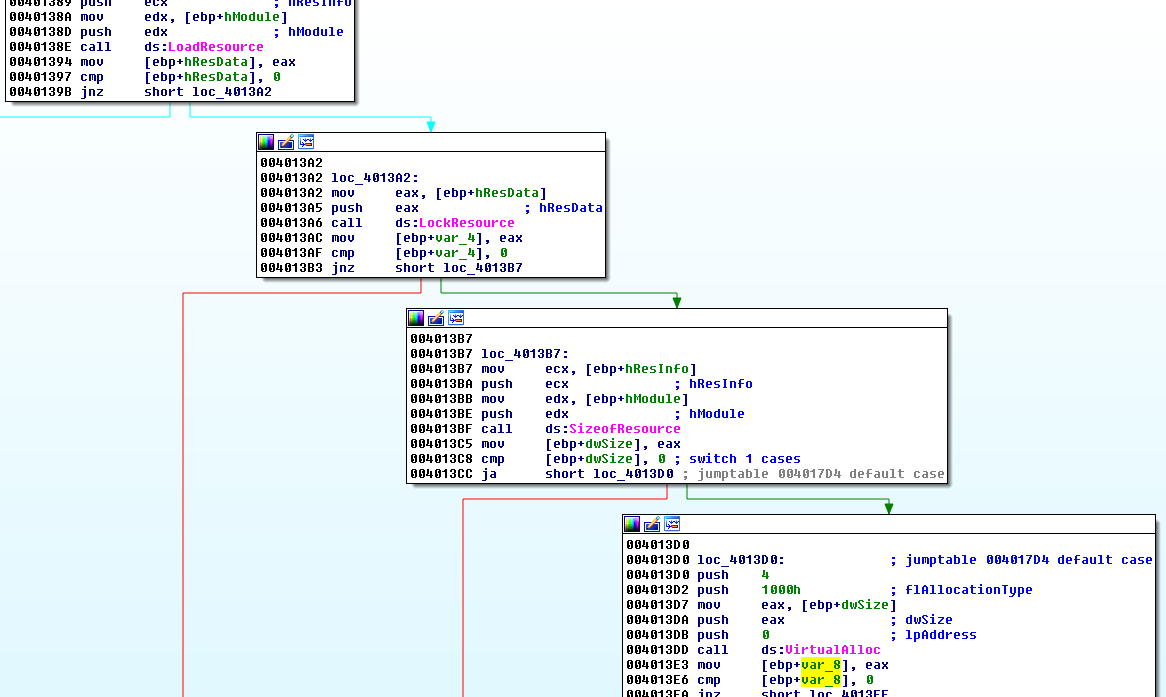Click the edit pencil icon on the loc_4013A2 block

(x=286, y=142)
